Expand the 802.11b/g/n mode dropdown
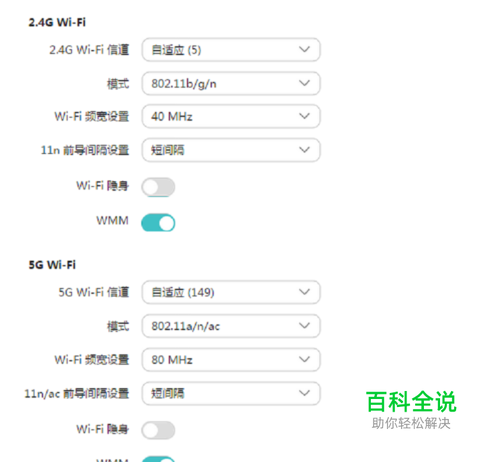Viewport: 500px width, 462px height. tap(231, 83)
